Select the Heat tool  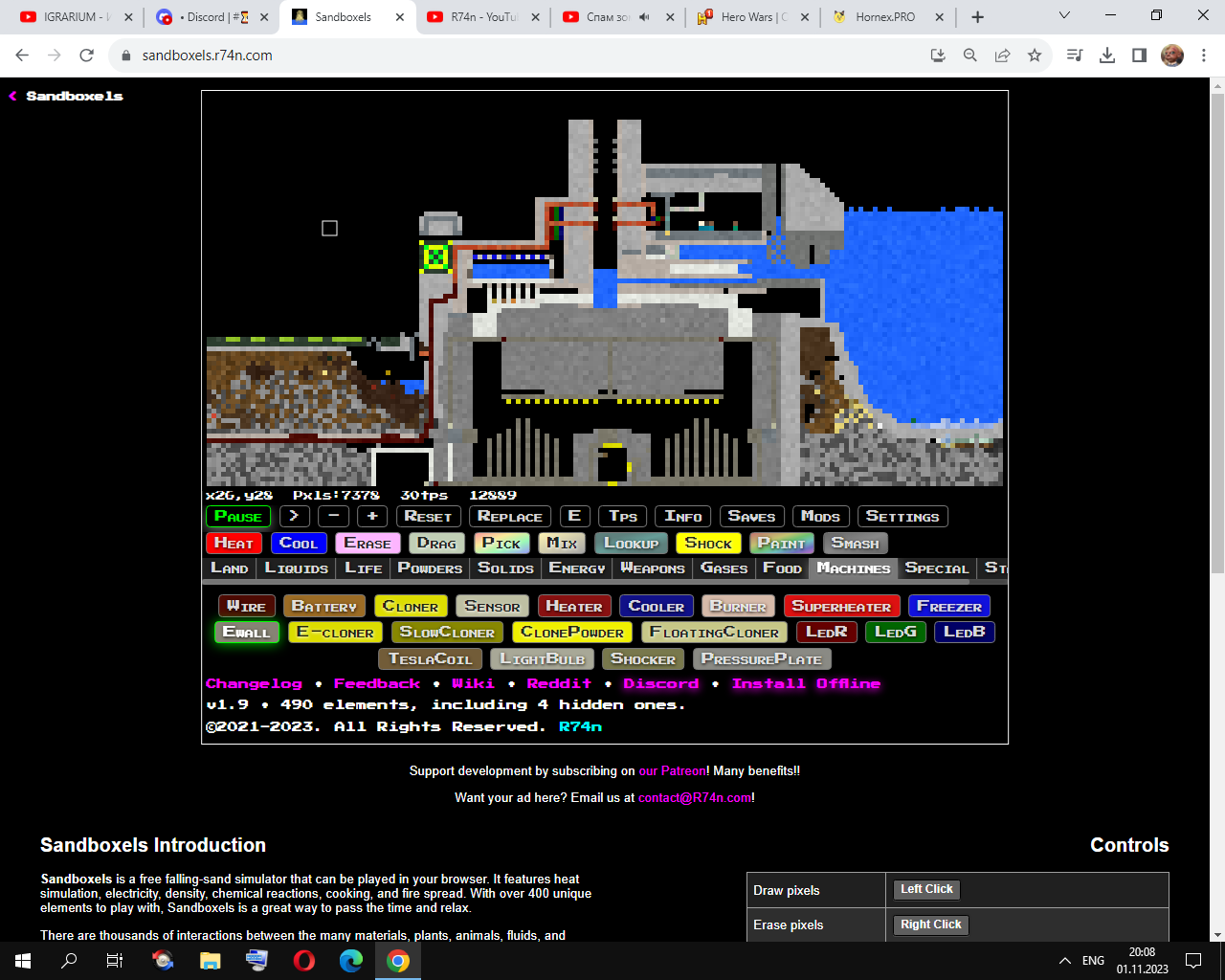(234, 544)
